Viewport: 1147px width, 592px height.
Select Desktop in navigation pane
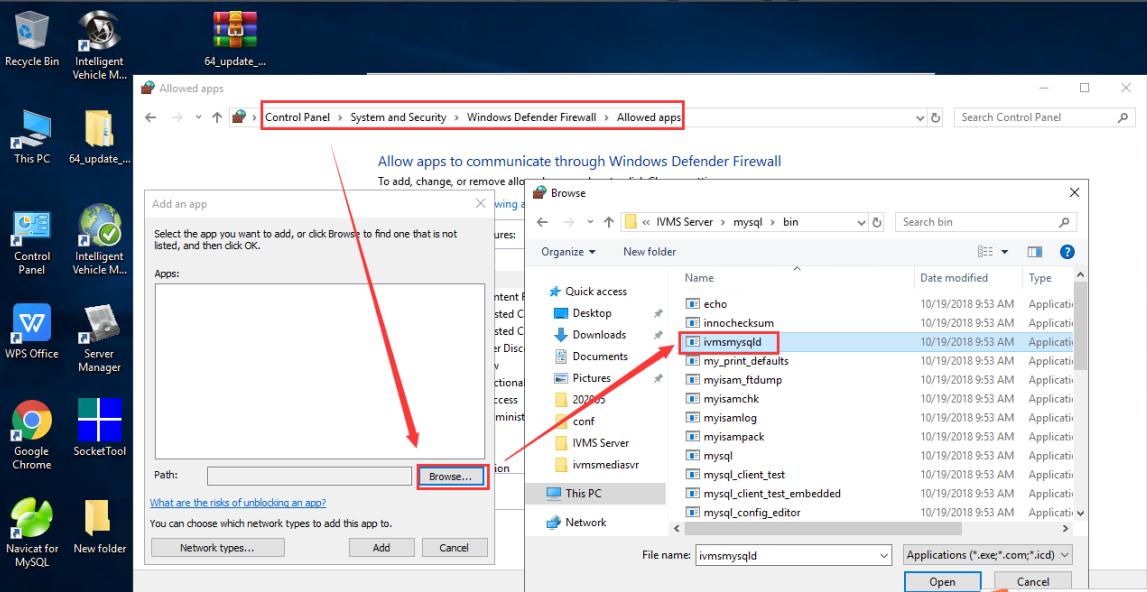[x=591, y=313]
